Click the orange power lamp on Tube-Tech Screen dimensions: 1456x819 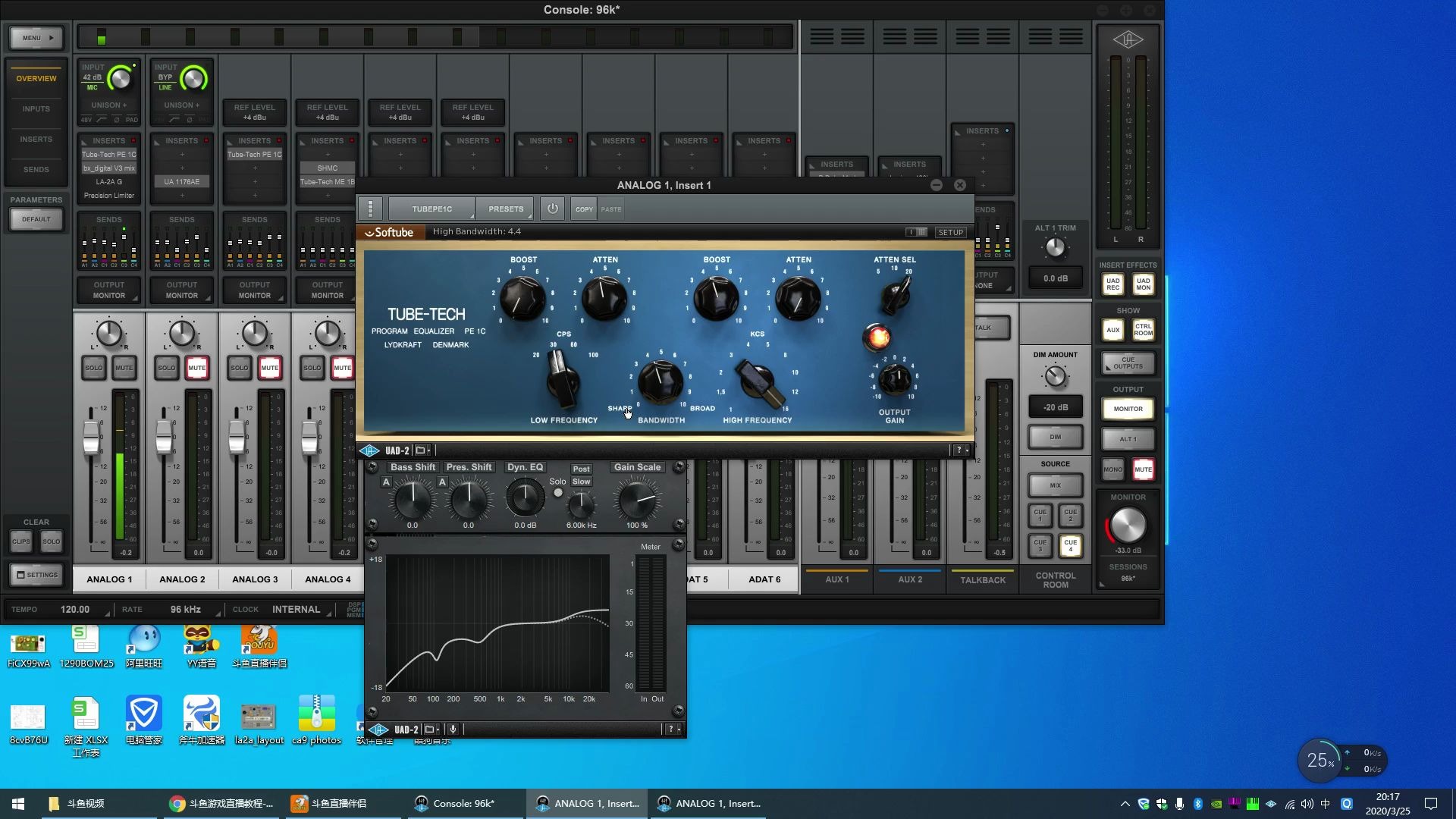point(877,337)
